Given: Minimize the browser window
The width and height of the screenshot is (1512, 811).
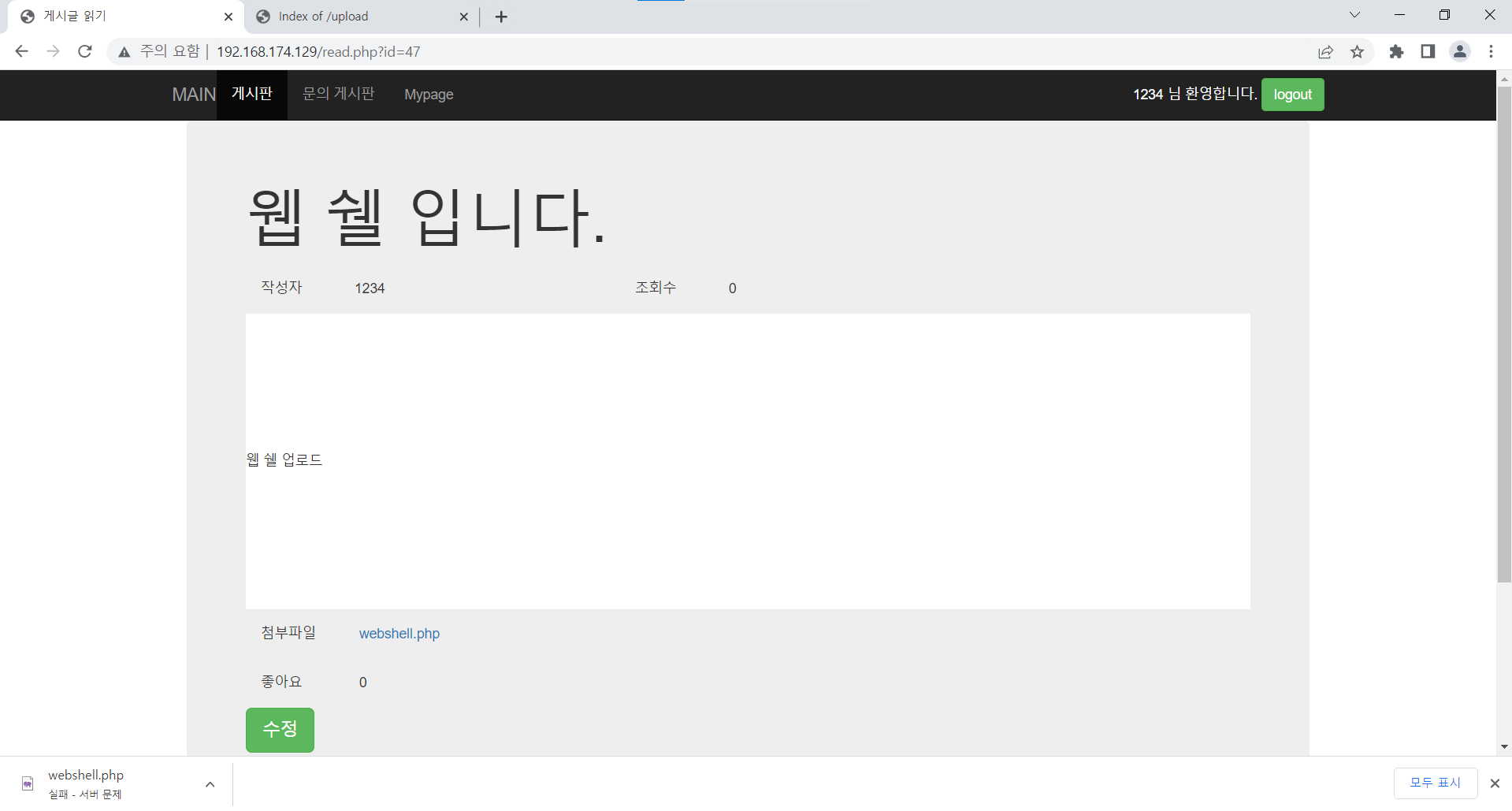Looking at the screenshot, I should (1399, 15).
